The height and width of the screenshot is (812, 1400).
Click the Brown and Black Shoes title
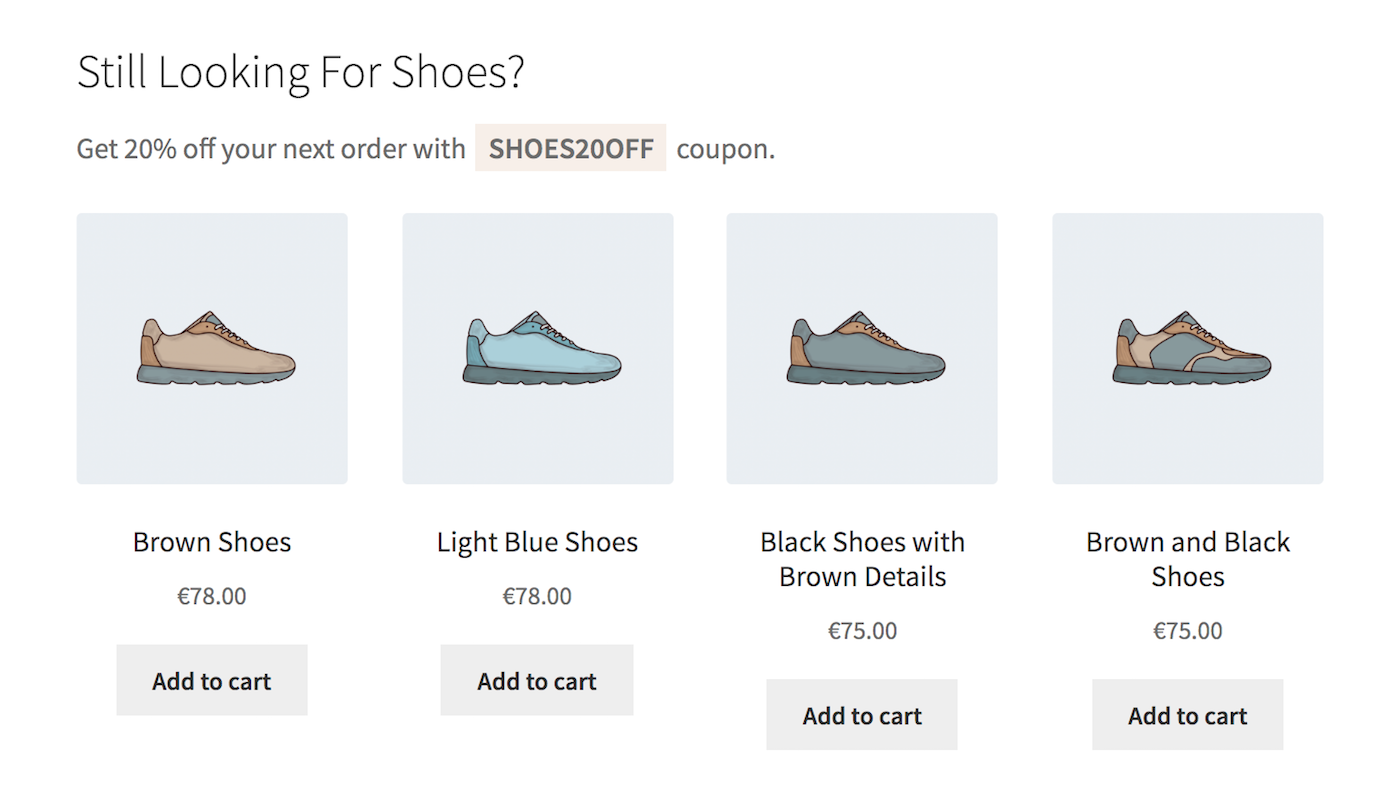pos(1188,559)
